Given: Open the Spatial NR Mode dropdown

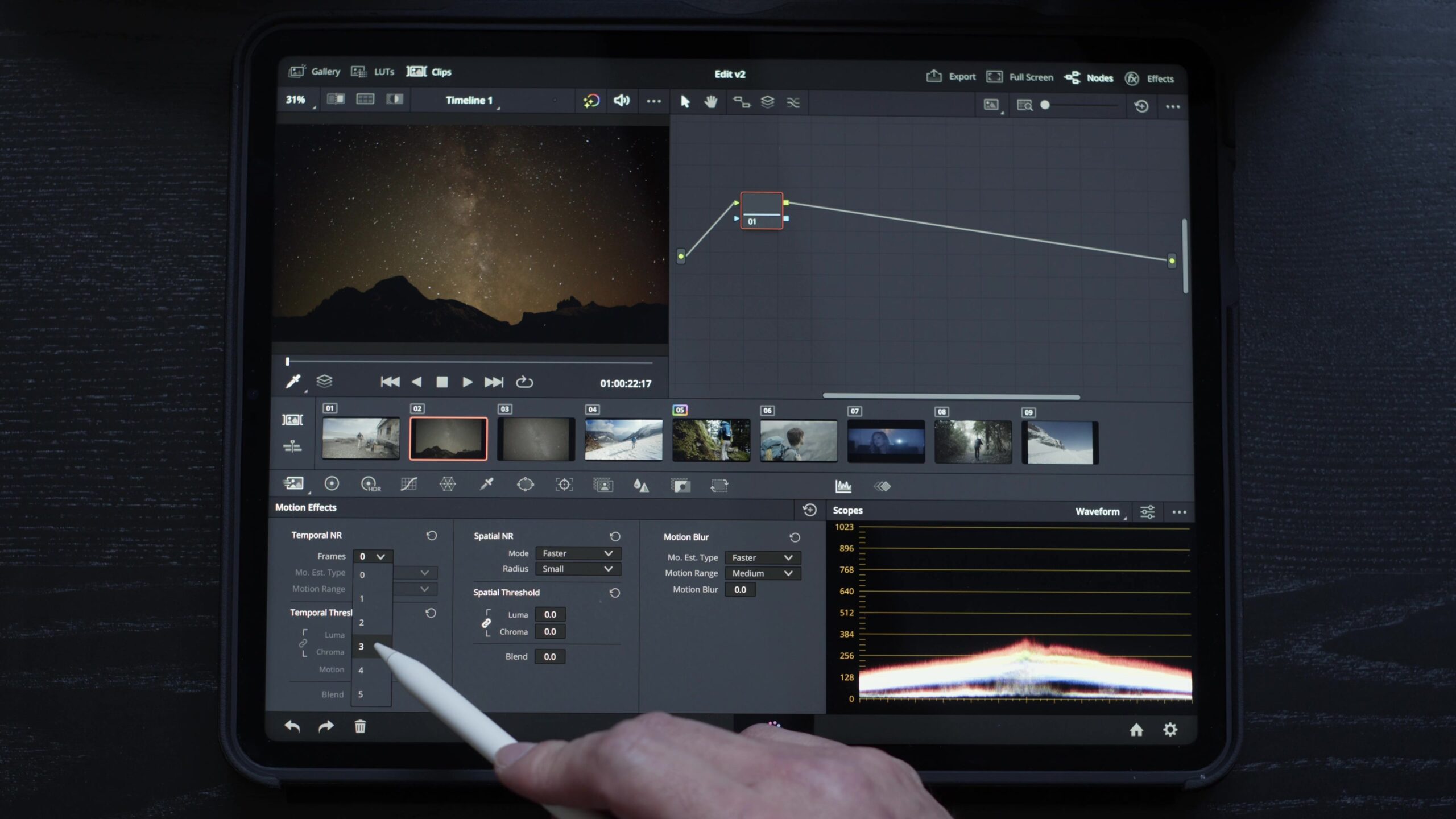Looking at the screenshot, I should click(578, 553).
